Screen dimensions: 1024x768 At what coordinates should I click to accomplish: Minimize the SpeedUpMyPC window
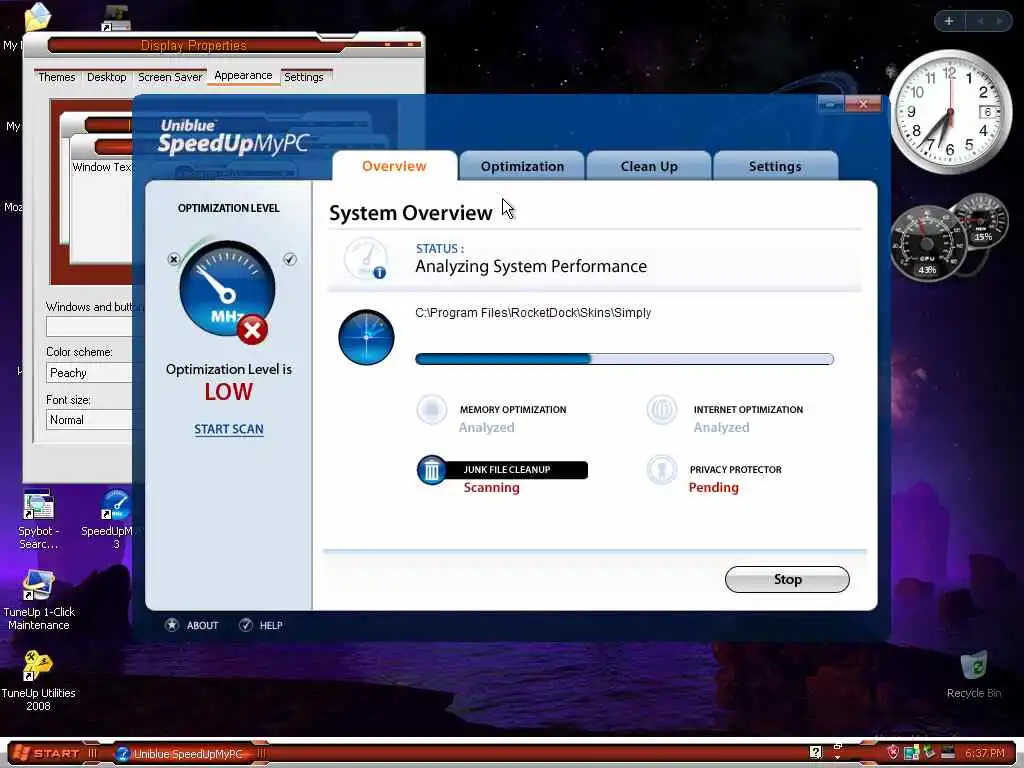coord(830,104)
